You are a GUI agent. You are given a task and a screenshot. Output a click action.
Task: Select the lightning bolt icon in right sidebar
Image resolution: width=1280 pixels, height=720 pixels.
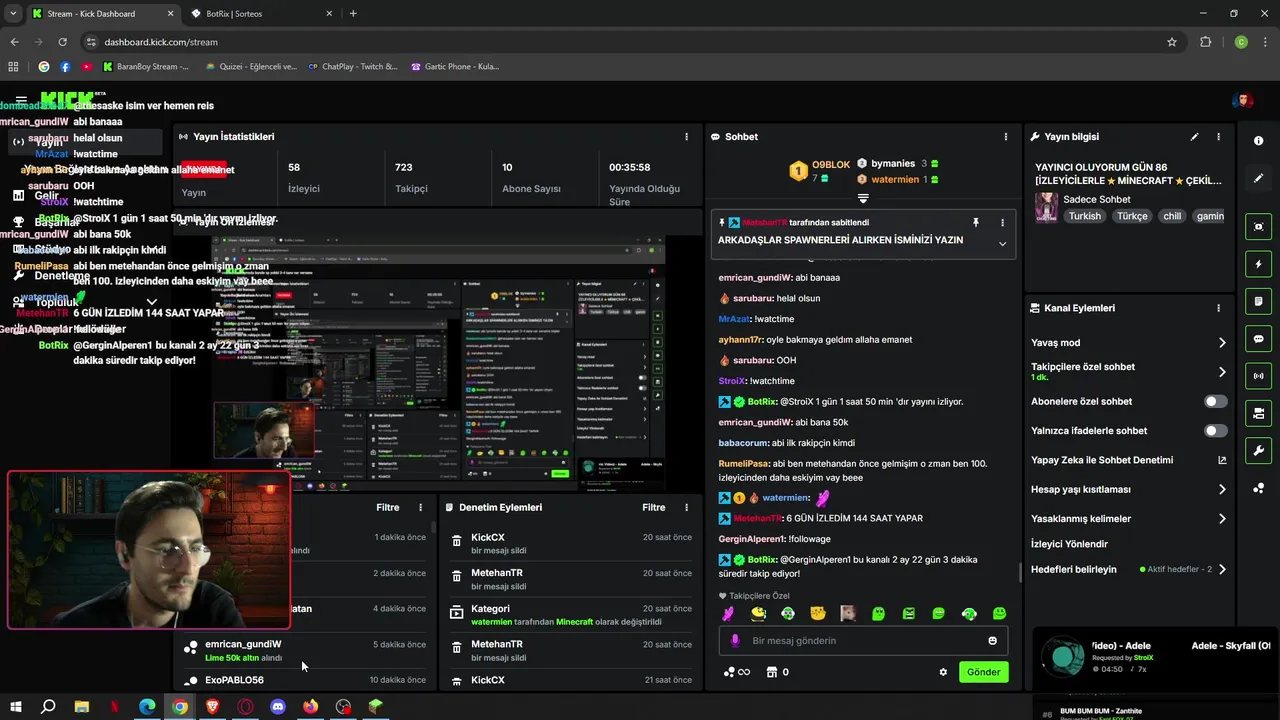1258,264
